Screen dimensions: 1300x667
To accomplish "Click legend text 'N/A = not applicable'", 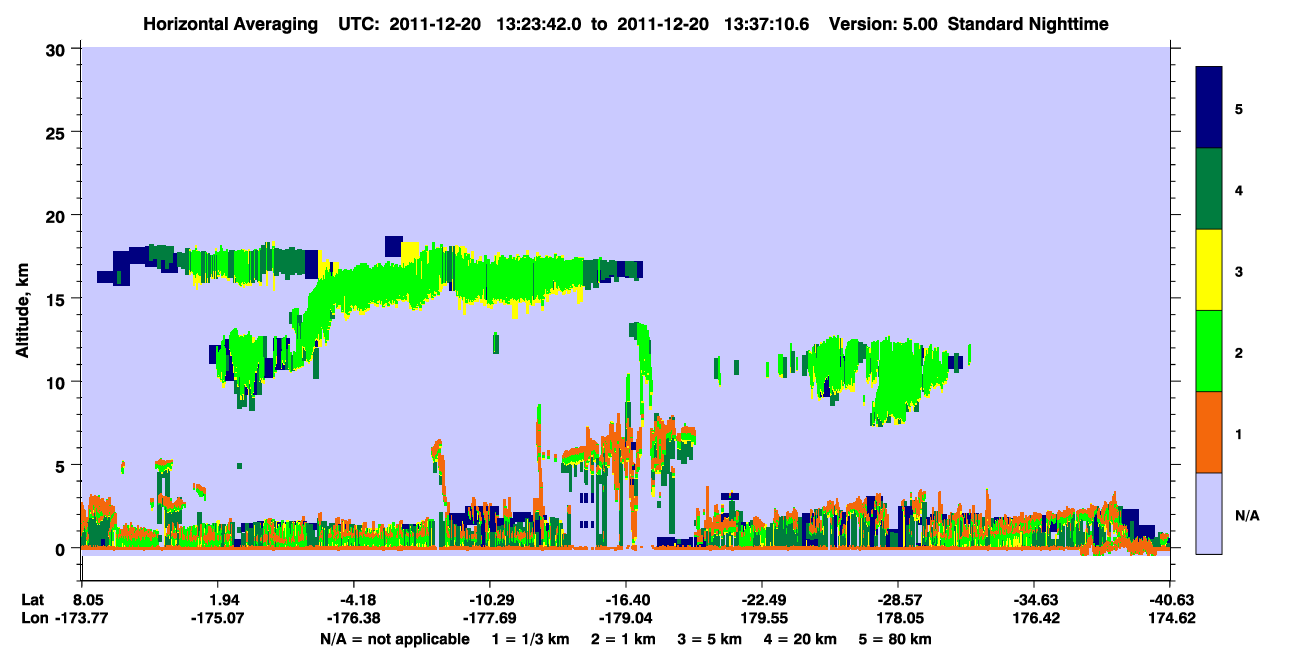I will [x=394, y=639].
